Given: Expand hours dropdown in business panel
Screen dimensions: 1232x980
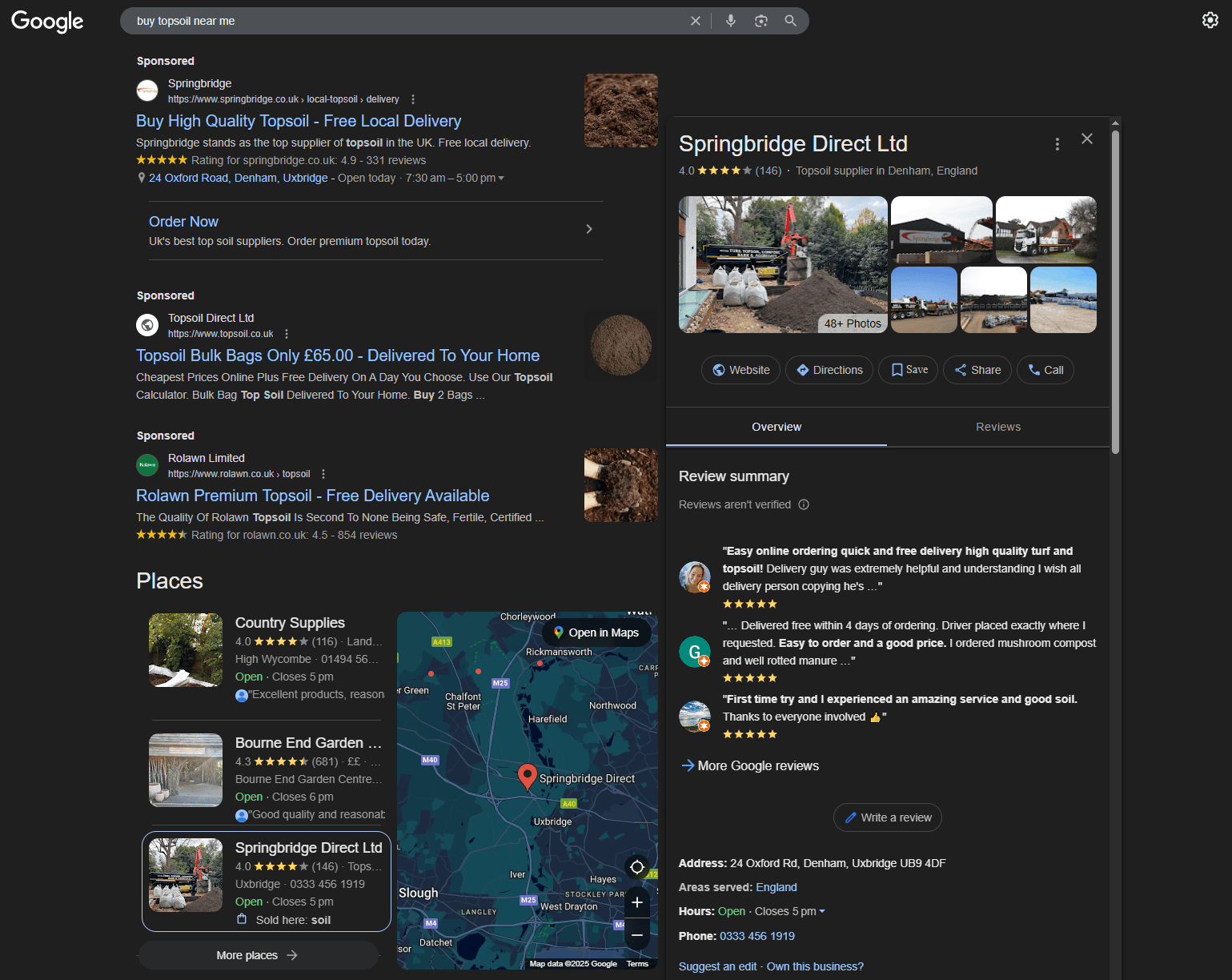Looking at the screenshot, I should (x=821, y=911).
